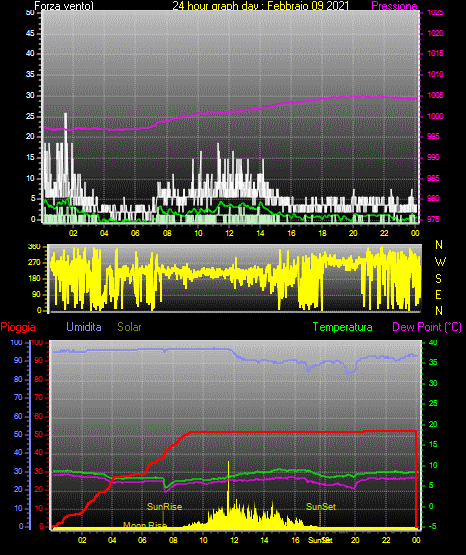This screenshot has width=466, height=555.
Task: Click the N compass letter at the top of the wind direction scale
Action: click(439, 245)
